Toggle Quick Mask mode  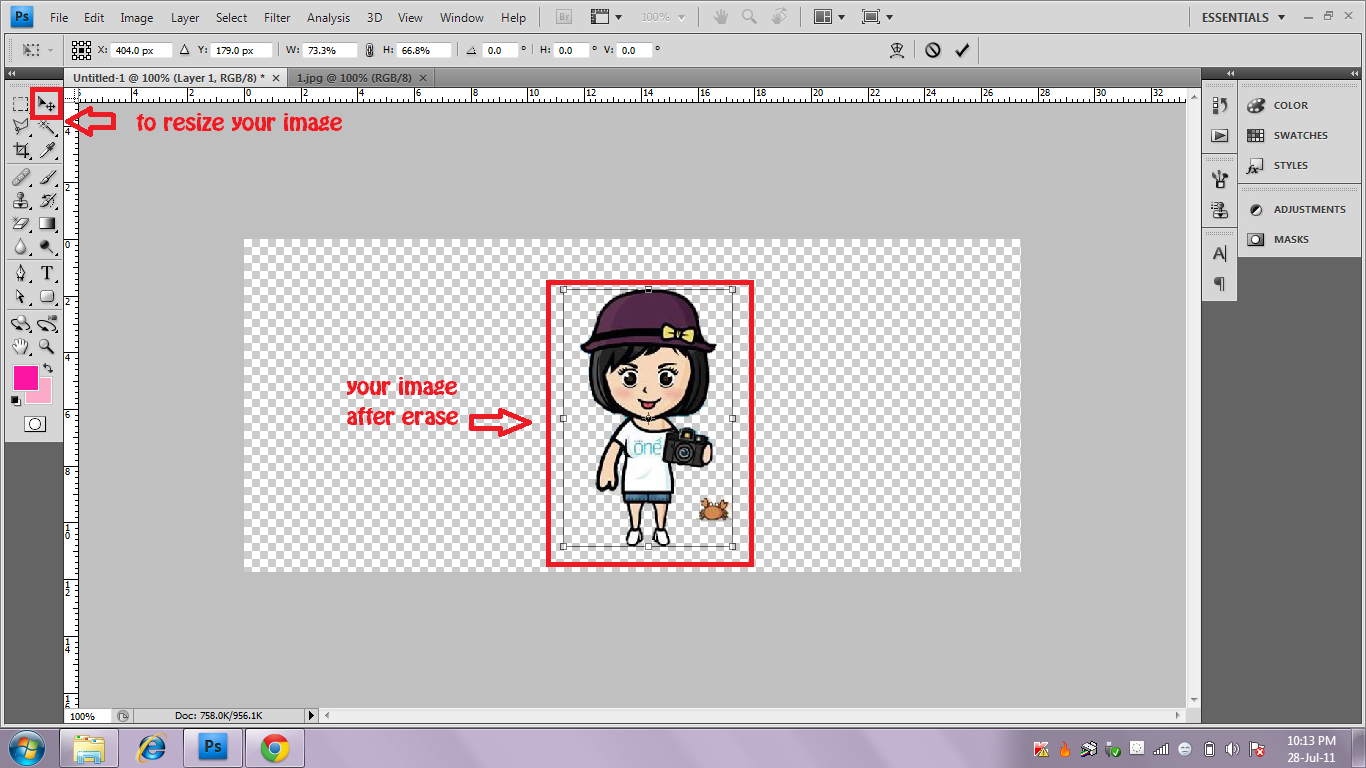point(34,424)
